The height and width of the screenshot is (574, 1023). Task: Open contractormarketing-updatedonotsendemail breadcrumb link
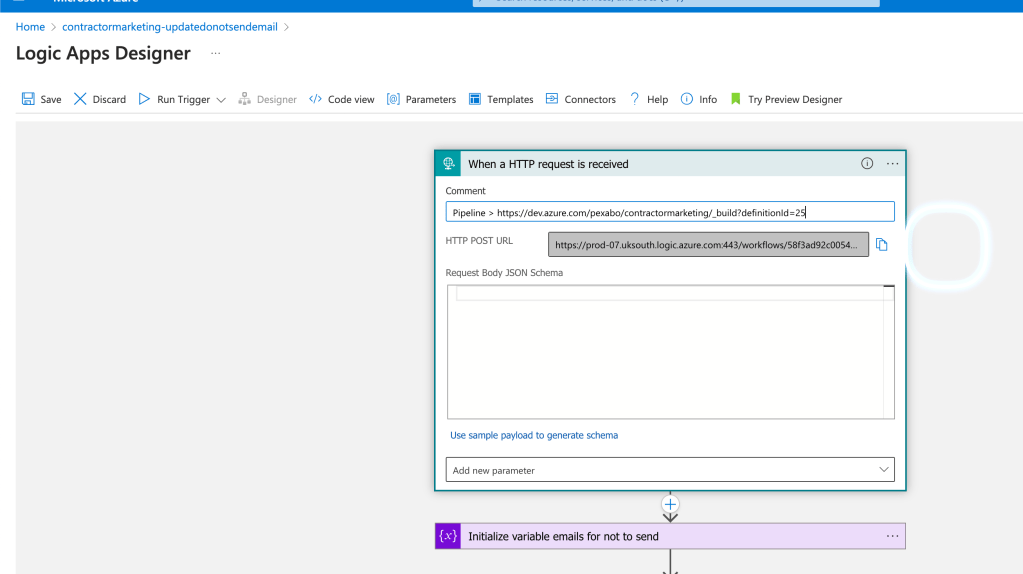pos(170,27)
